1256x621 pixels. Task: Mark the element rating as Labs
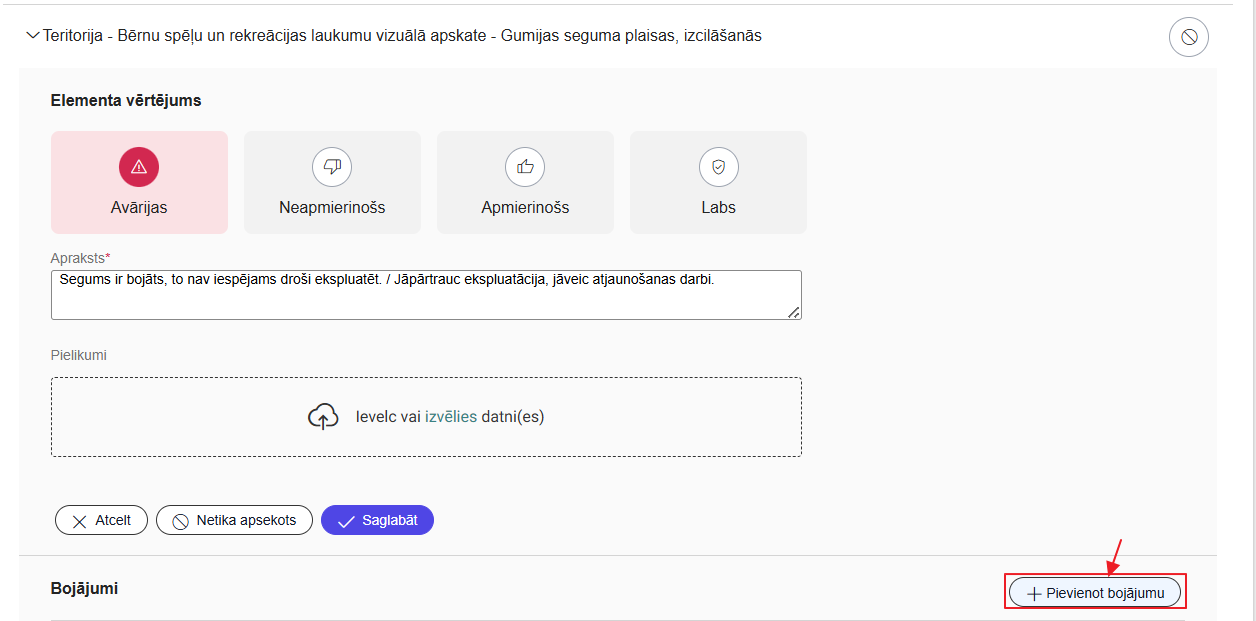pos(718,208)
